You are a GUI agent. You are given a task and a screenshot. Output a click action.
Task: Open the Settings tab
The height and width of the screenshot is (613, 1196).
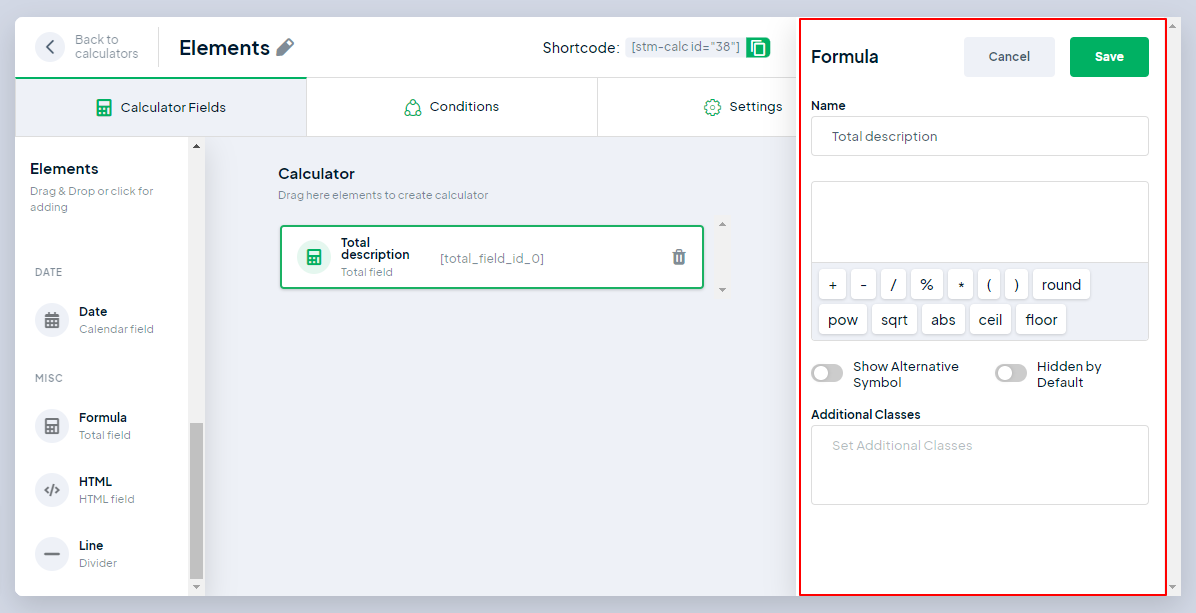tap(743, 107)
